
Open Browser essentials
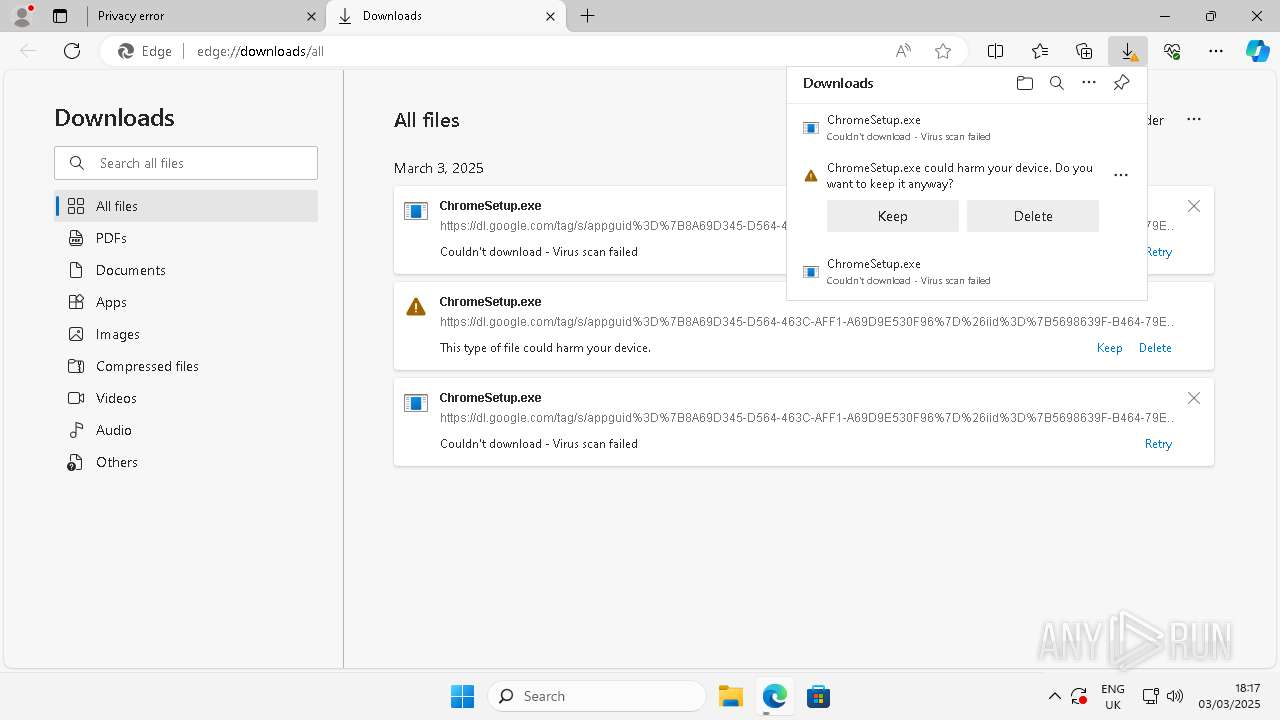pyautogui.click(x=1172, y=51)
